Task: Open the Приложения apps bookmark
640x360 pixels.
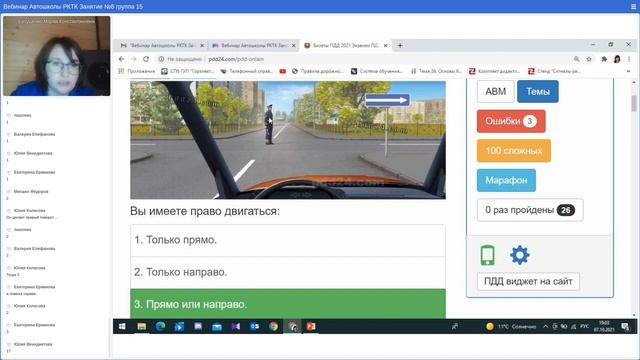Action: [137, 71]
